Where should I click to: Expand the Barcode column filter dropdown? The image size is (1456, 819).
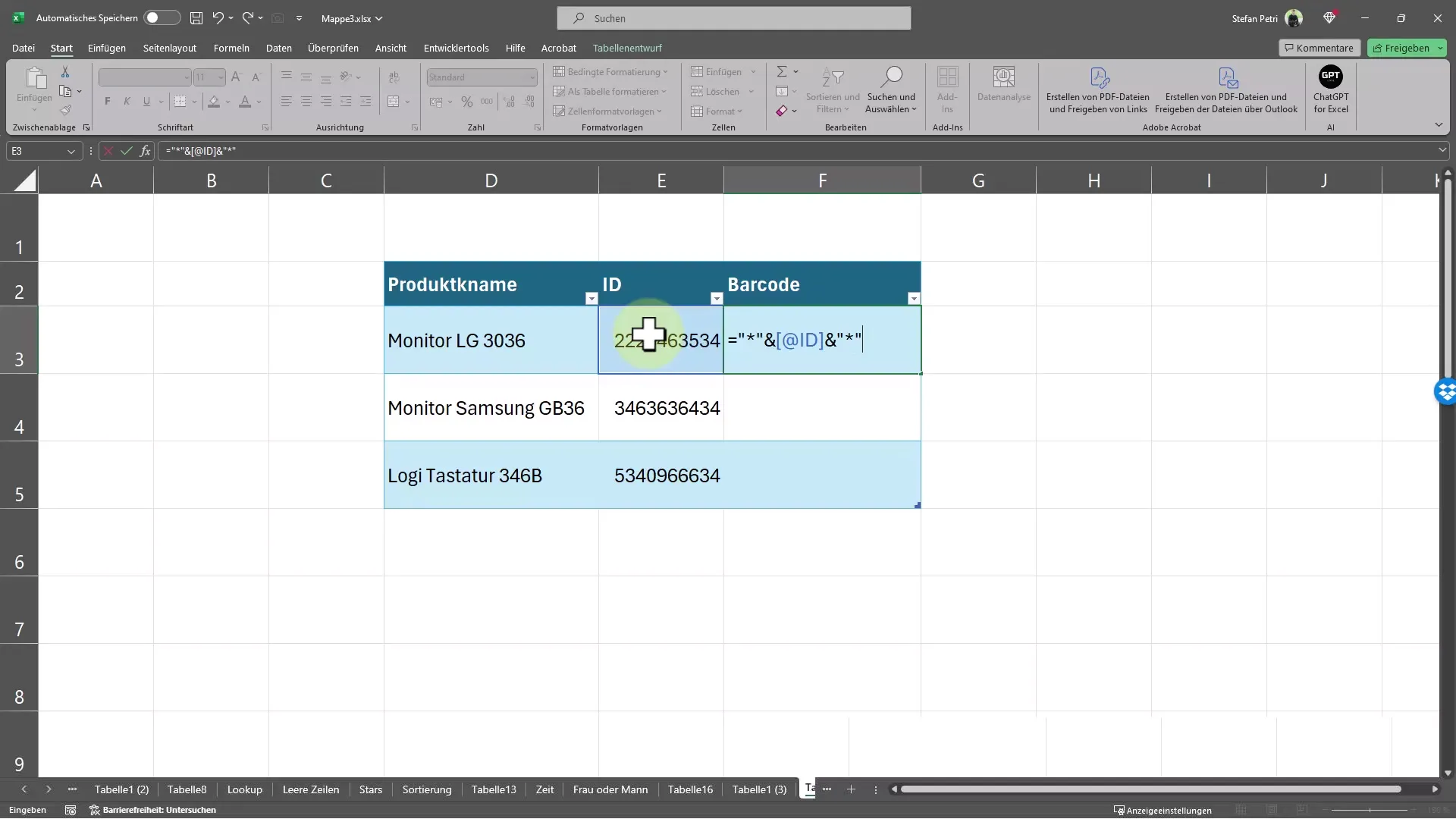point(913,298)
